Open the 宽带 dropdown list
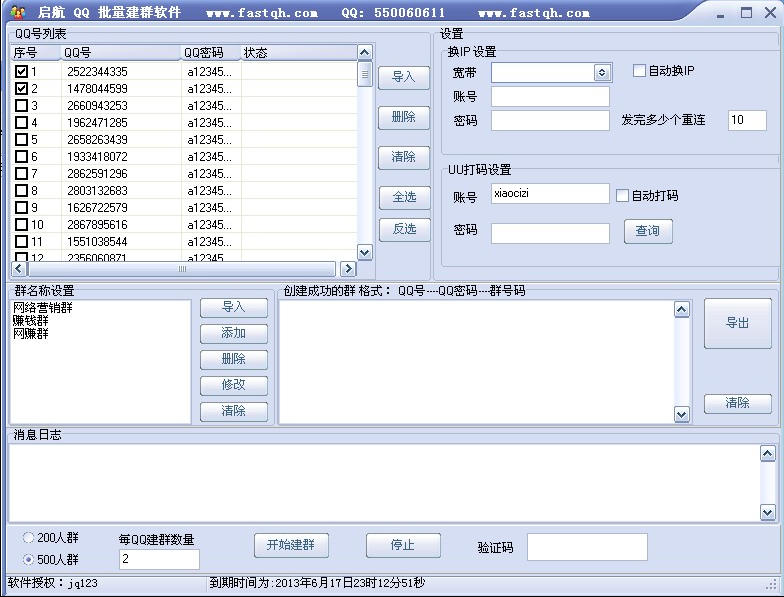The width and height of the screenshot is (784, 597). tap(602, 72)
